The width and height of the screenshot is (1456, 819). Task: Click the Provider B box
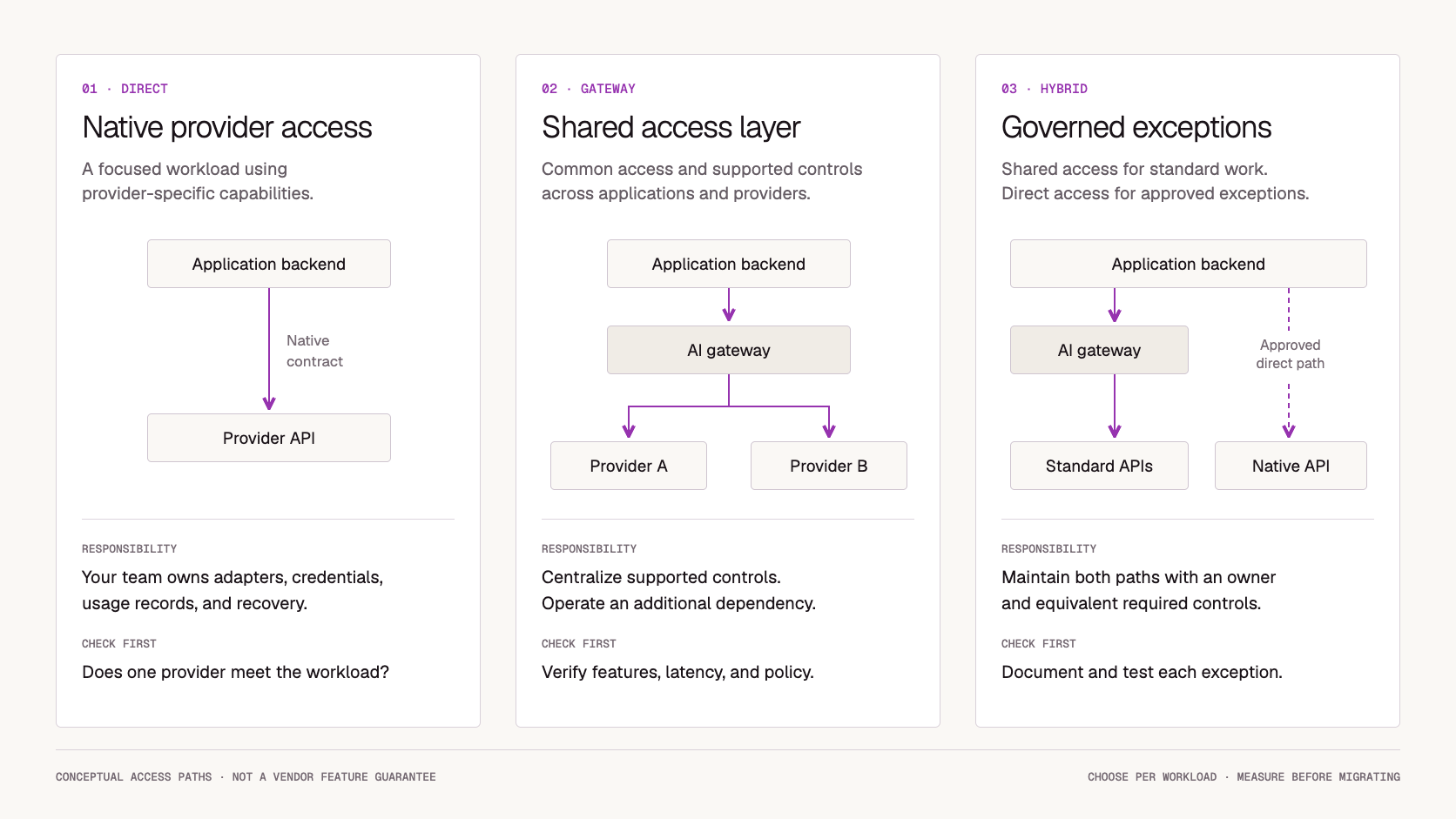click(x=829, y=466)
